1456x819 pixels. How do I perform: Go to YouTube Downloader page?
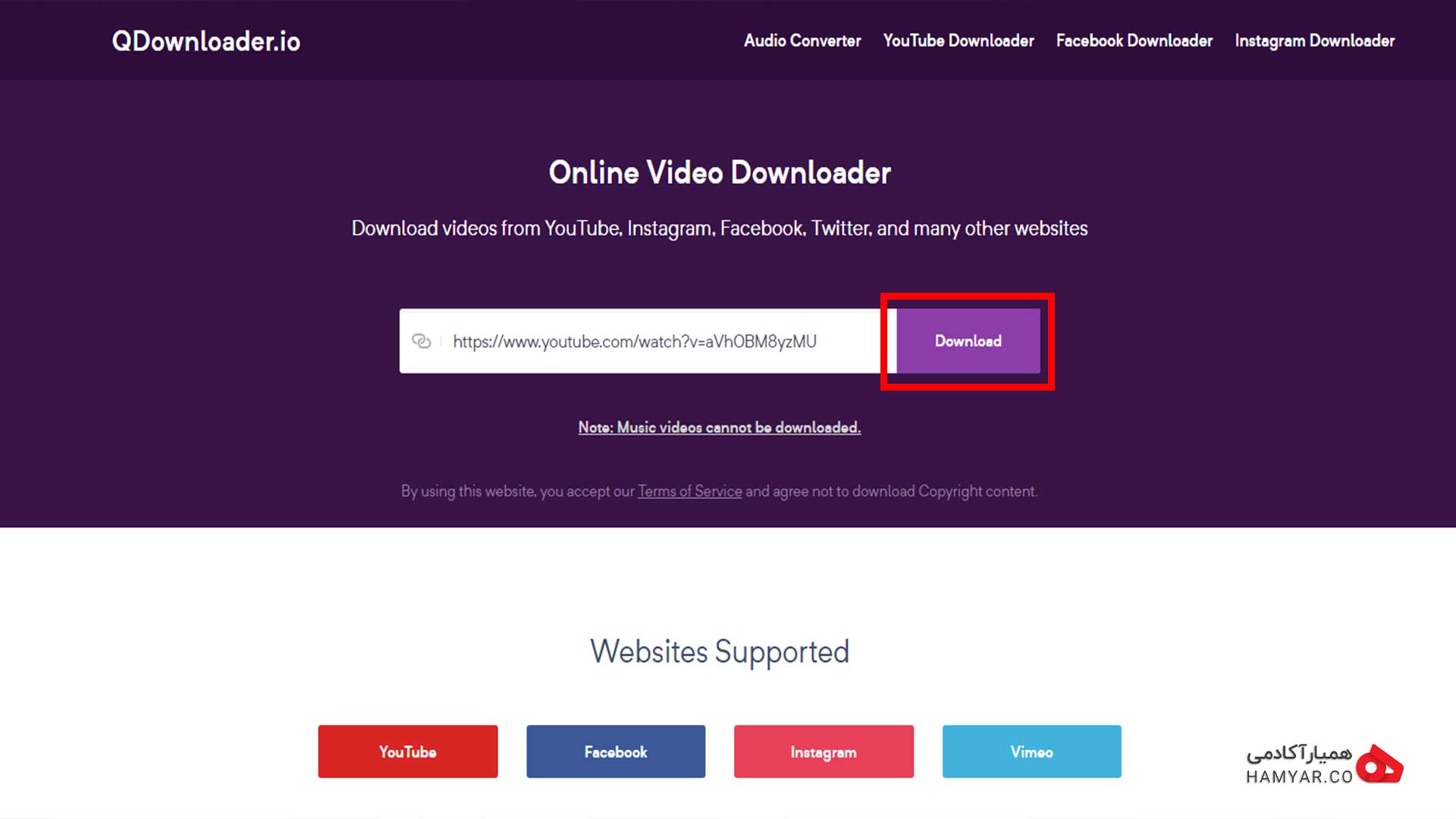959,41
